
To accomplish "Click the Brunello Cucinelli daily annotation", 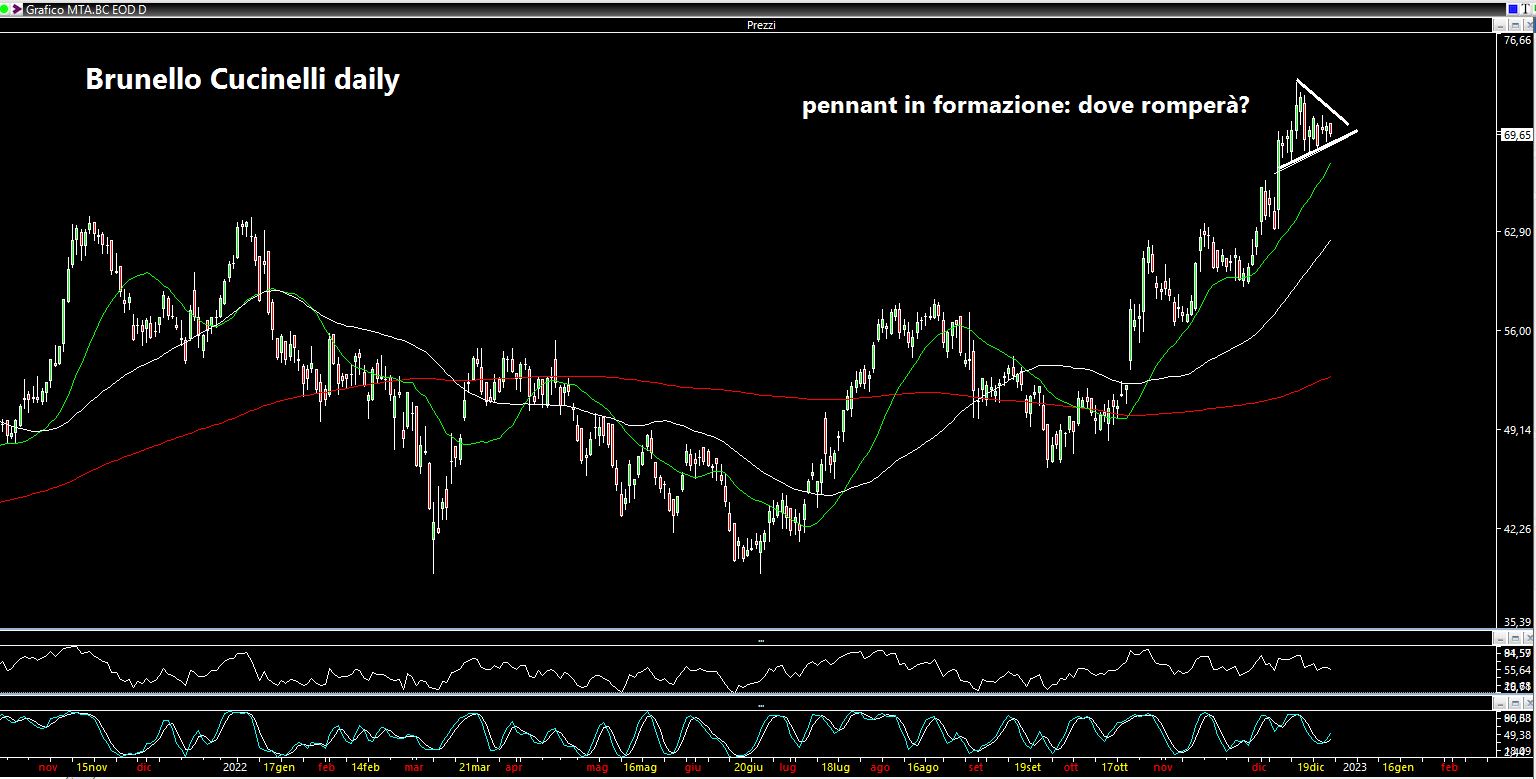I will click(x=243, y=79).
